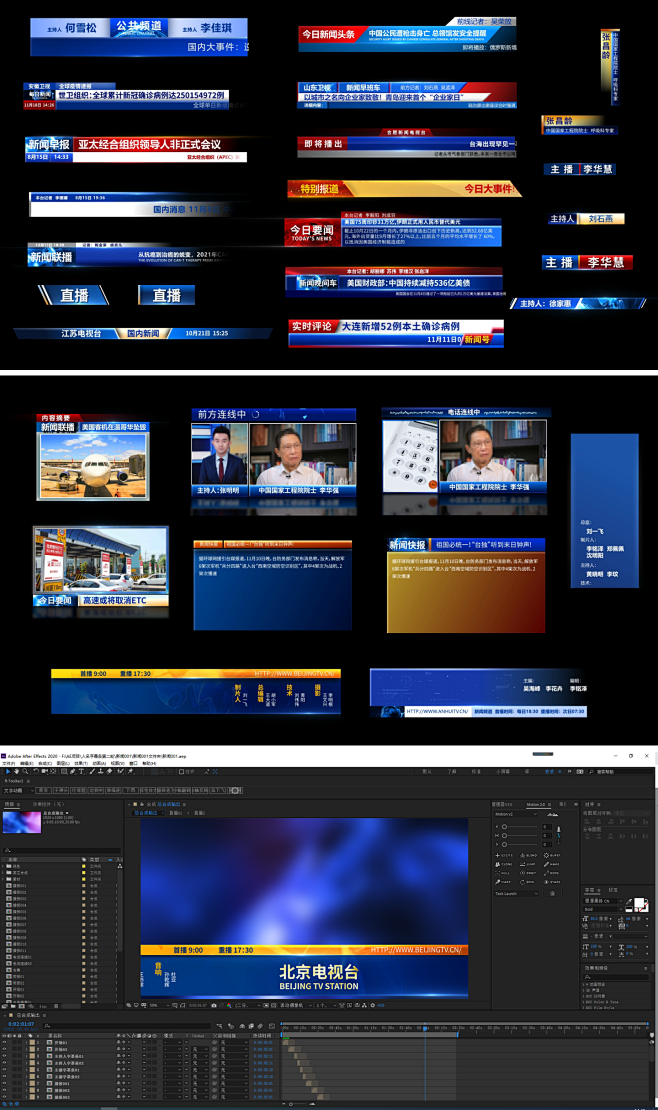658x1110 pixels.
Task: Select the Pan Behind anchor tool
Action: coord(53,771)
